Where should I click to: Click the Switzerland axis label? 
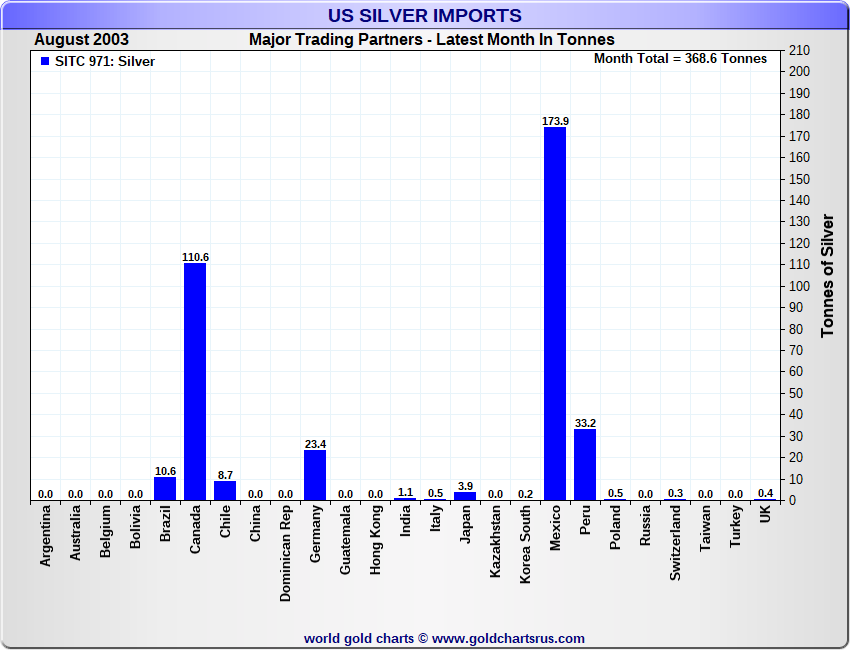click(675, 543)
